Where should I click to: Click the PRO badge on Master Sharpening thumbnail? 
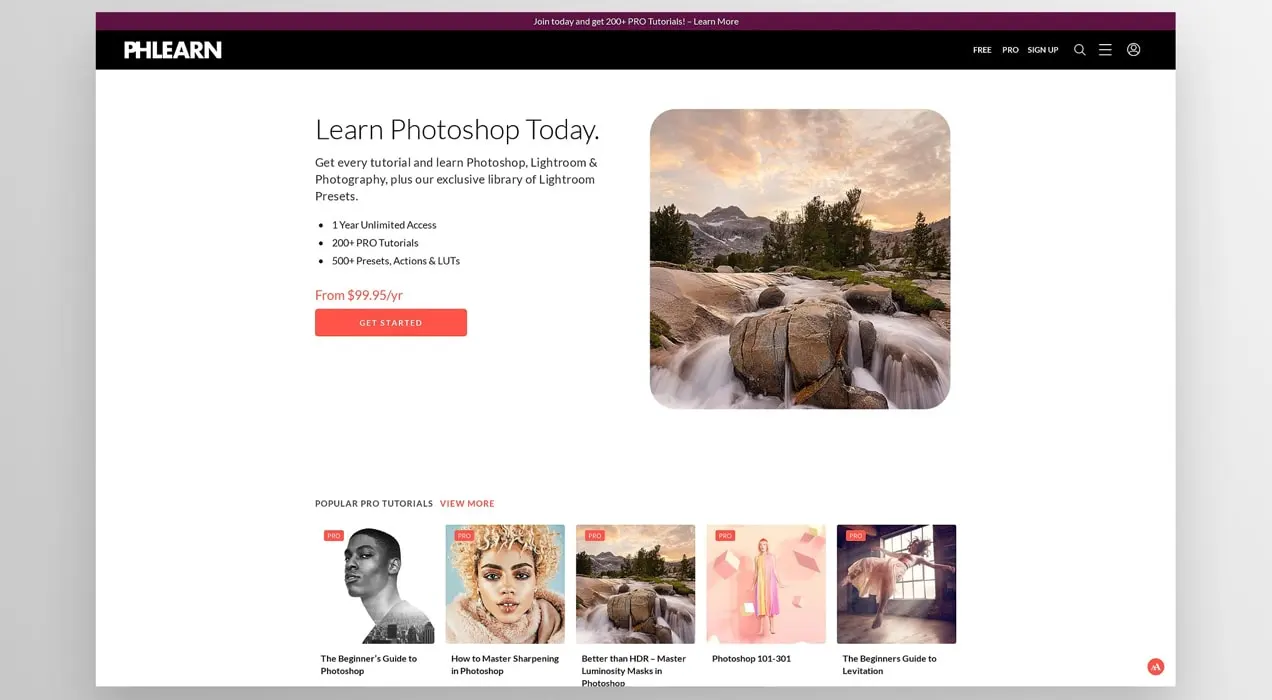(x=464, y=536)
